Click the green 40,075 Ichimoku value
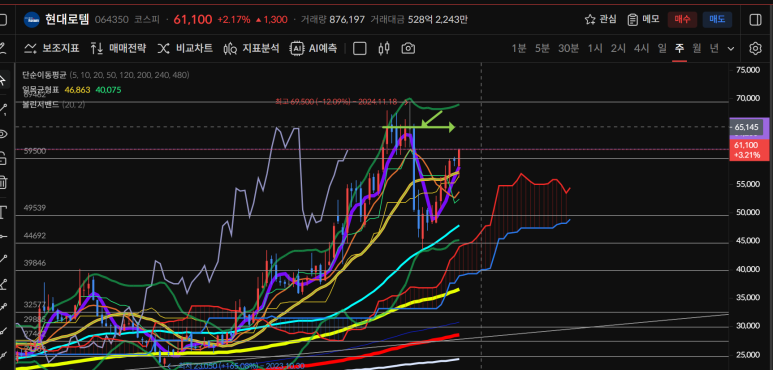 point(108,90)
